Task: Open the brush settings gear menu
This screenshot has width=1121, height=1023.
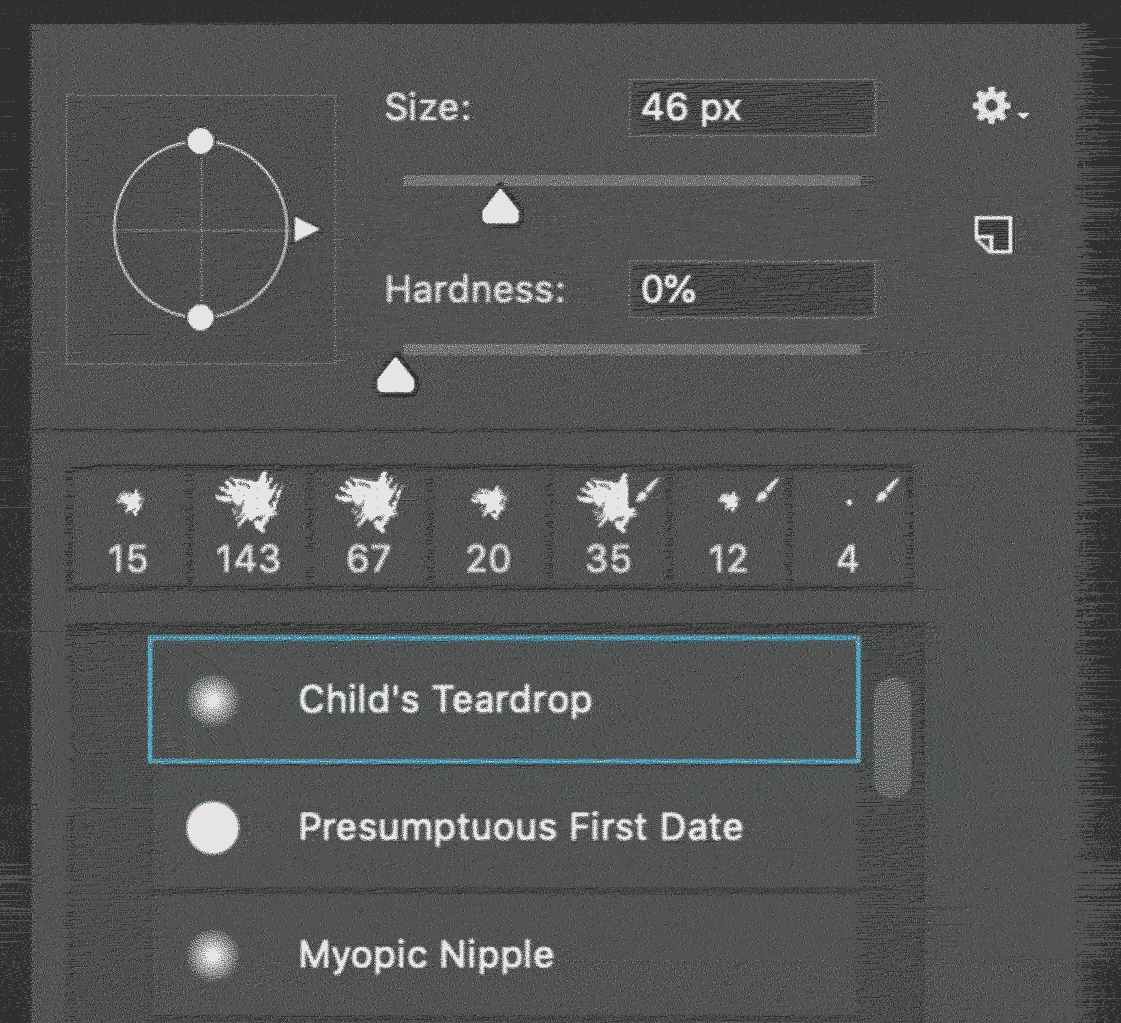Action: pyautogui.click(x=999, y=107)
